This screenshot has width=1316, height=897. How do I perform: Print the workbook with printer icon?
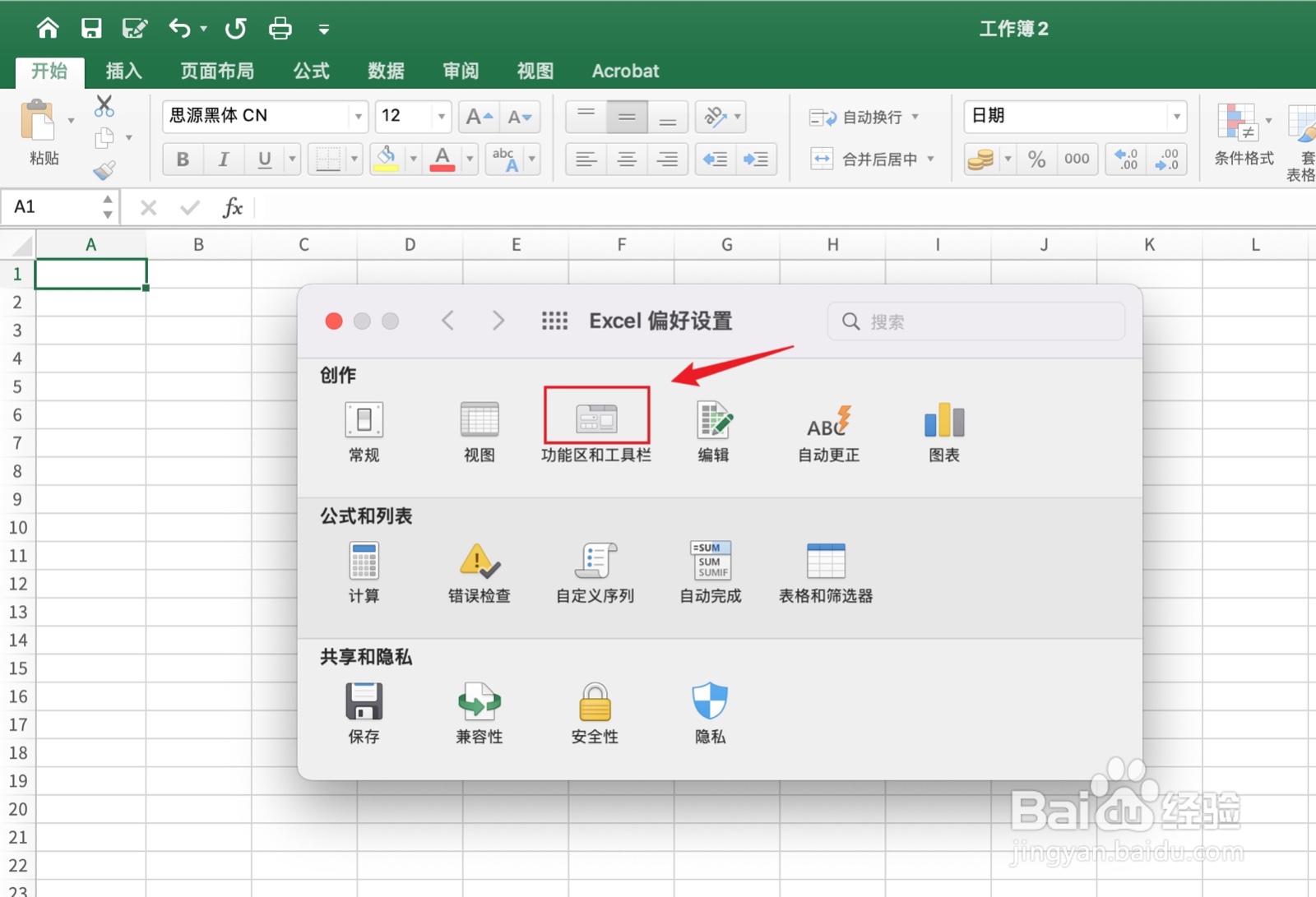pos(280,29)
